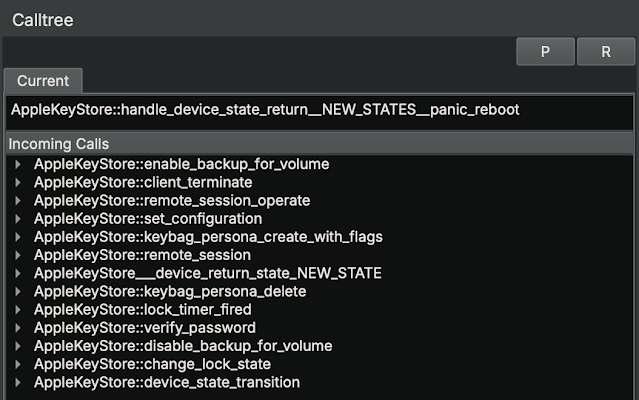Select the device_return_state_NEW_STATE entry
Viewport: 639px width, 400px height.
208,273
